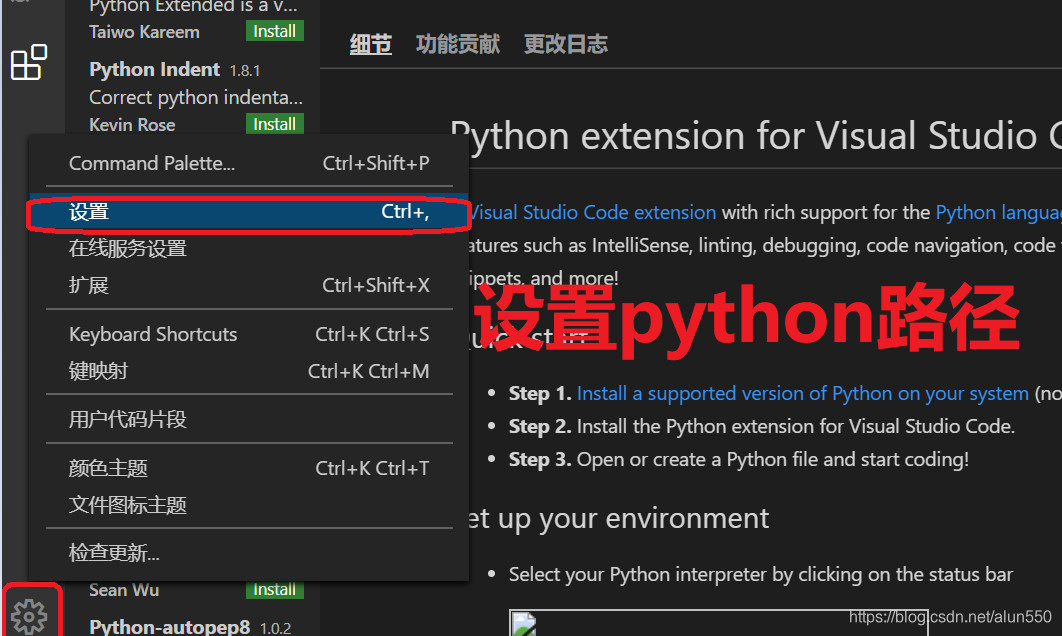Install the Python Indent extension
The image size is (1062, 636).
tap(274, 124)
